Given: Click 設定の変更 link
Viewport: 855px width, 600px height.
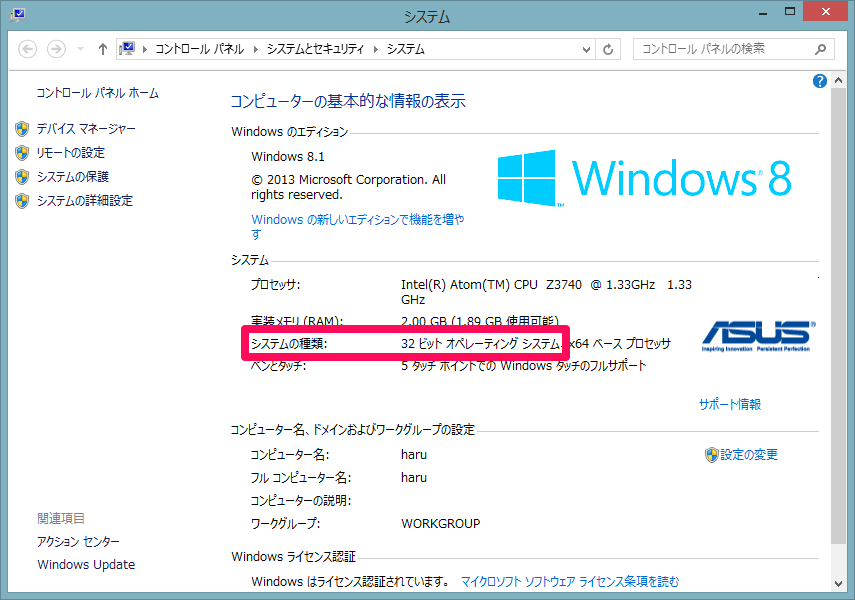Looking at the screenshot, I should [x=749, y=454].
